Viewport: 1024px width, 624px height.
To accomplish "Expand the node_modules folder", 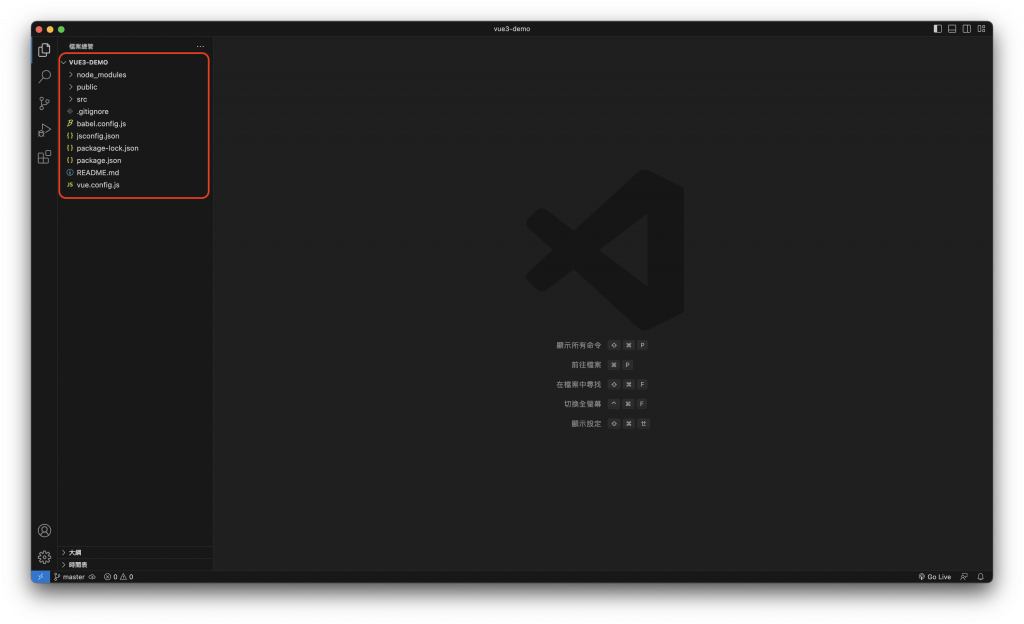I will [135, 74].
